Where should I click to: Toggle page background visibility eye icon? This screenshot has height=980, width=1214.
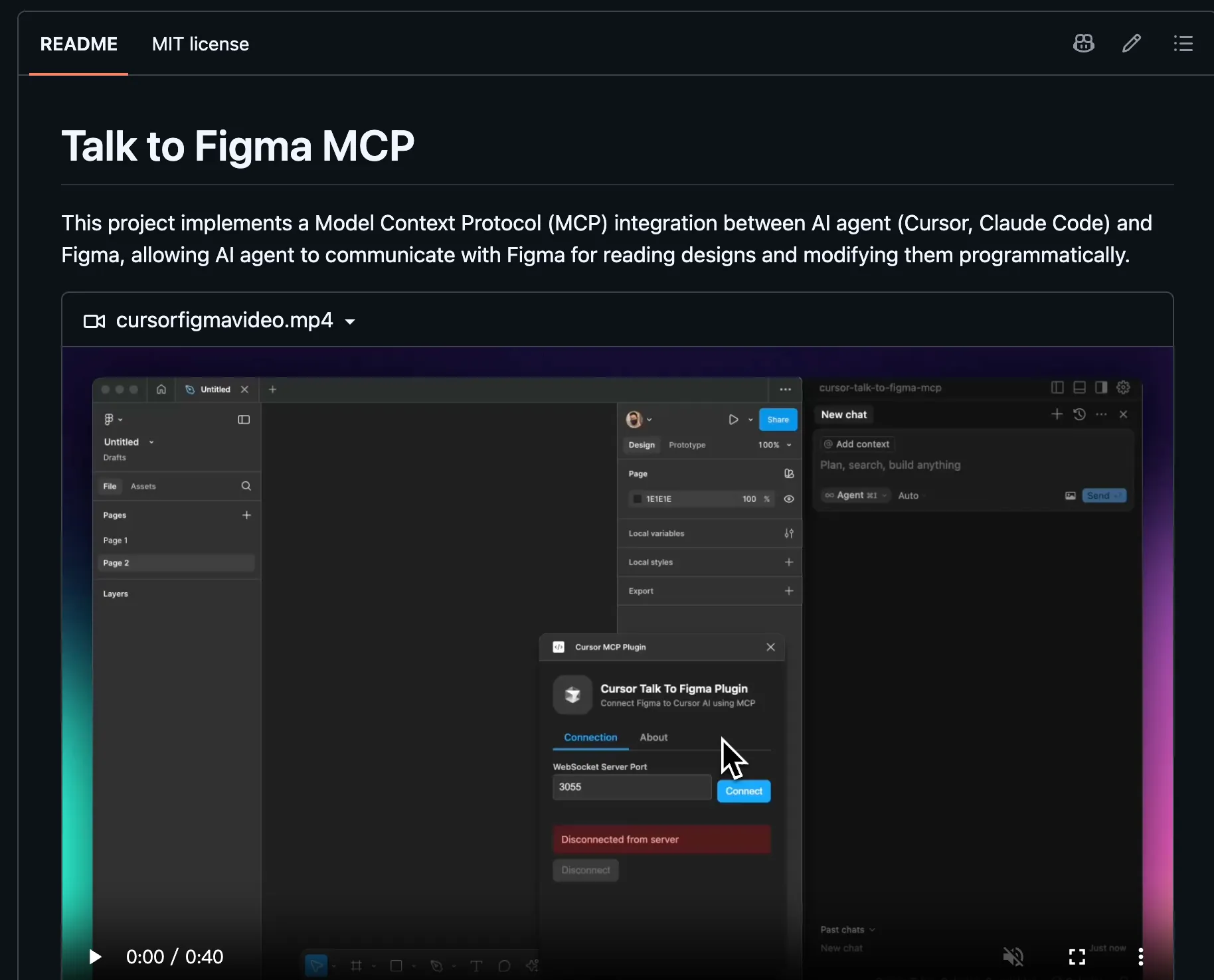coord(789,499)
